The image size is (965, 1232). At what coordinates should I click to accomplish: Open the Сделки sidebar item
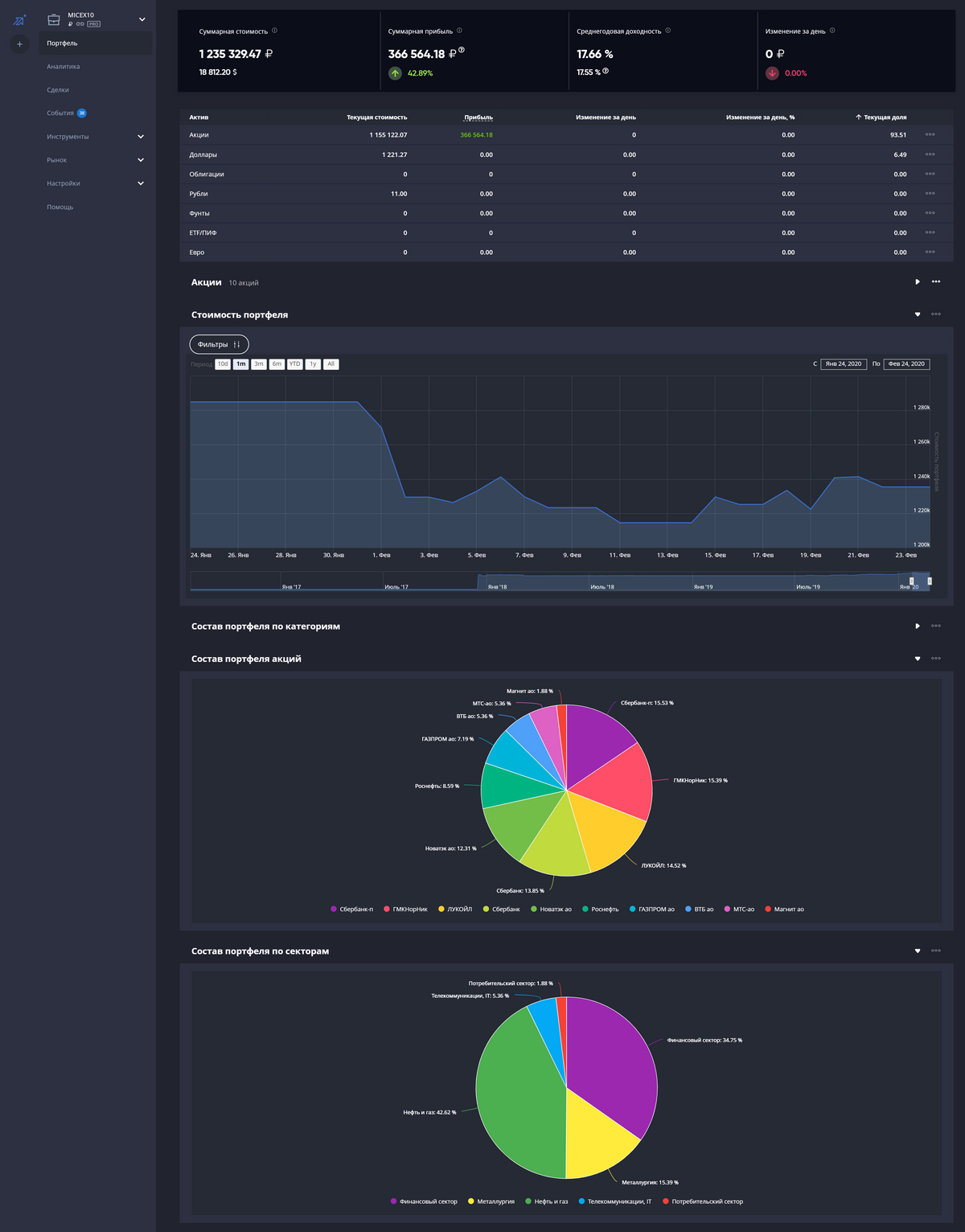(58, 90)
